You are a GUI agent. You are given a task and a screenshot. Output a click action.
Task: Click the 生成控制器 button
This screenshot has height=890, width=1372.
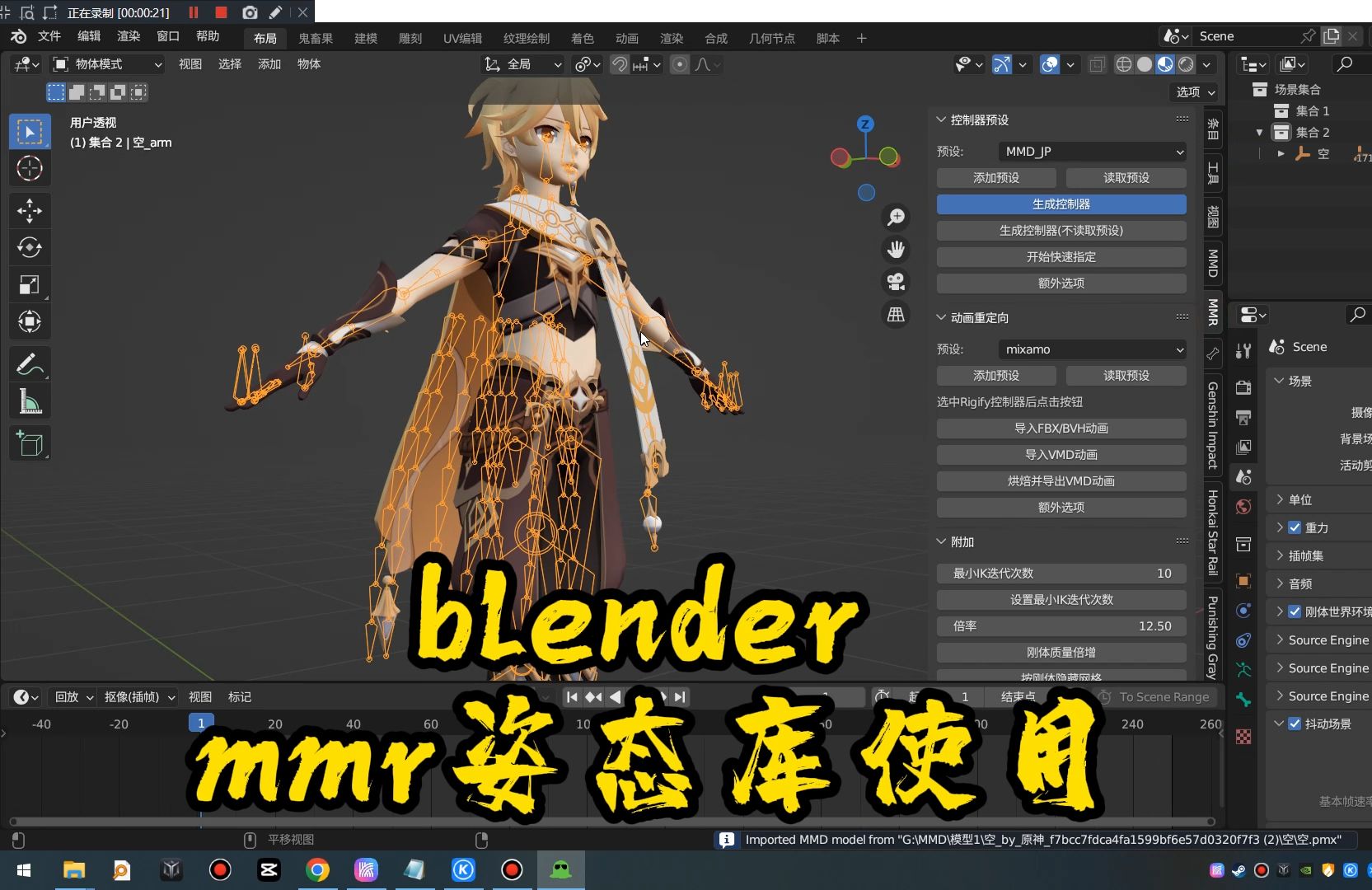click(1061, 204)
